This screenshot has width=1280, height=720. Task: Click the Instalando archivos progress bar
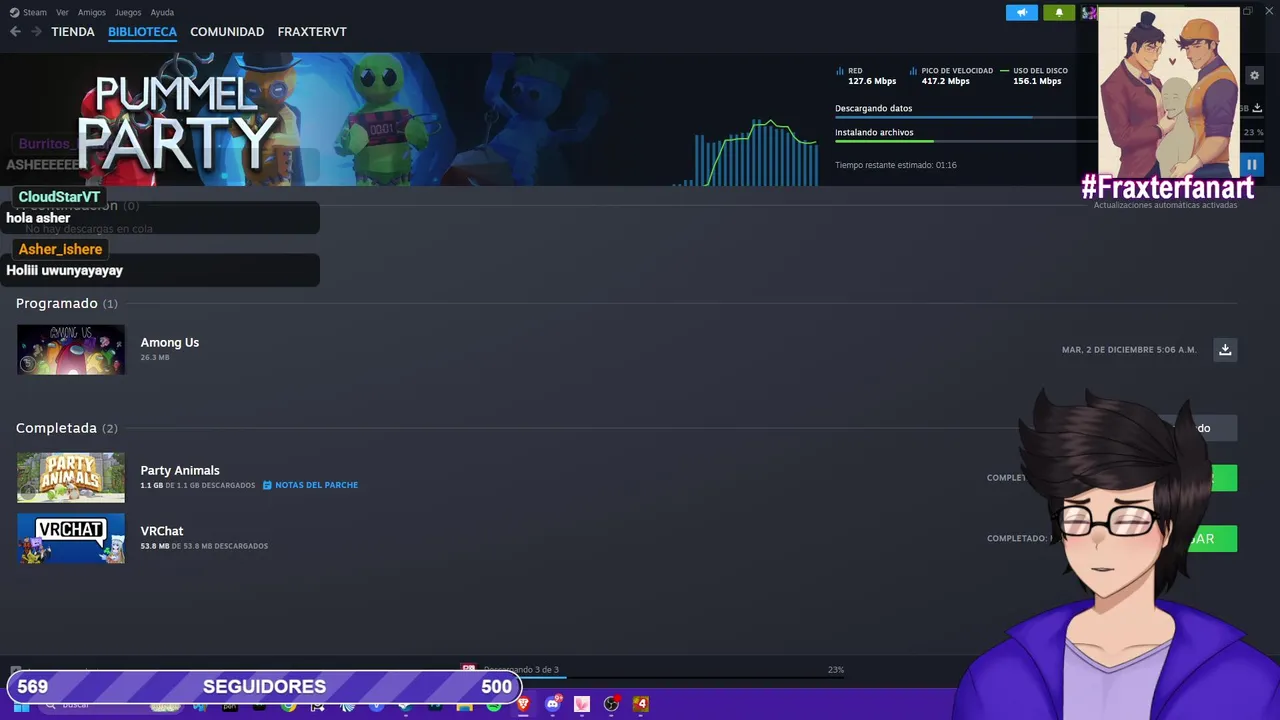[966, 141]
